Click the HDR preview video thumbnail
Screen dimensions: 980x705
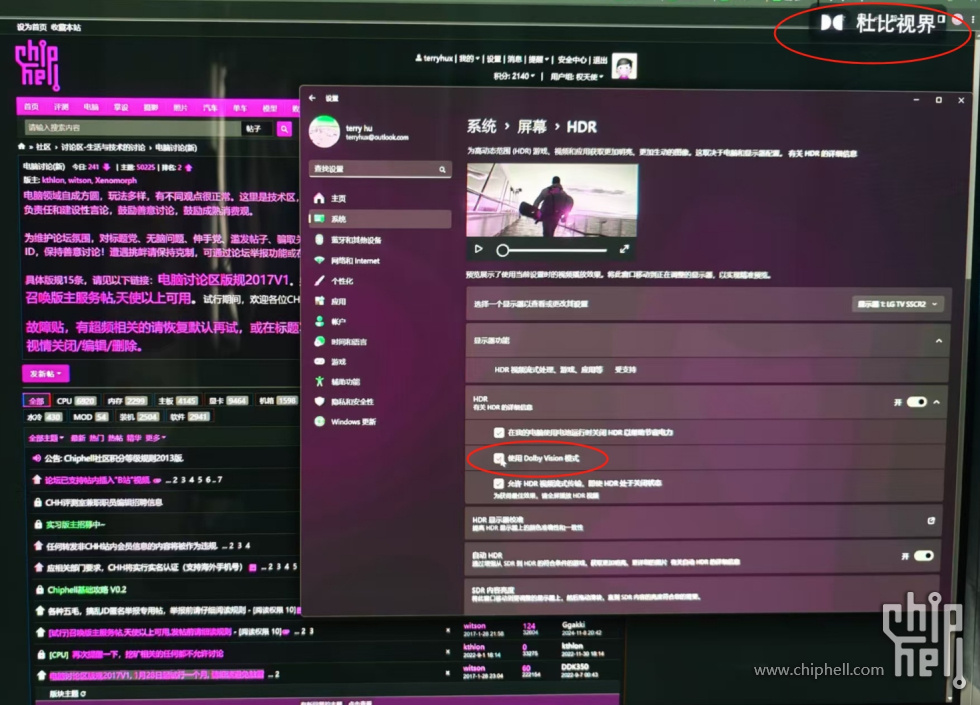[552, 200]
